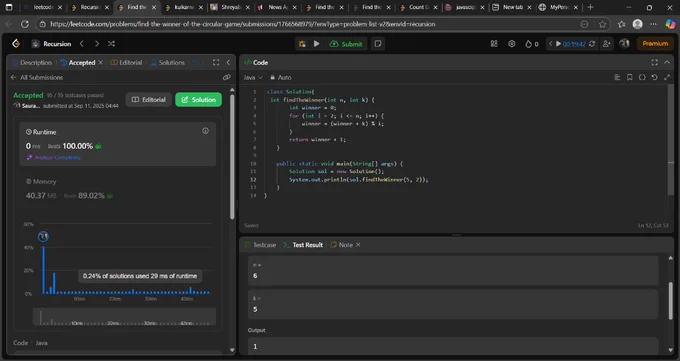The height and width of the screenshot is (361, 680).
Task: Open the Analyze Complexity link
Action: point(54,158)
